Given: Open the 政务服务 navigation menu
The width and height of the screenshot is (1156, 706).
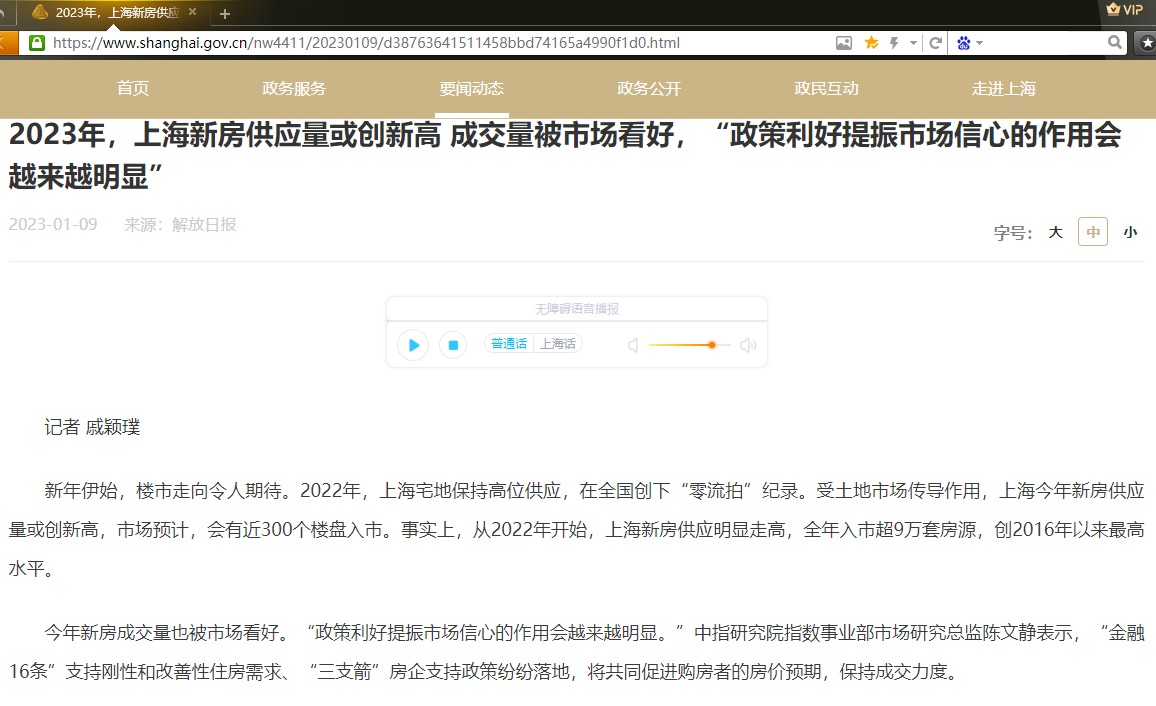Looking at the screenshot, I should pyautogui.click(x=294, y=88).
